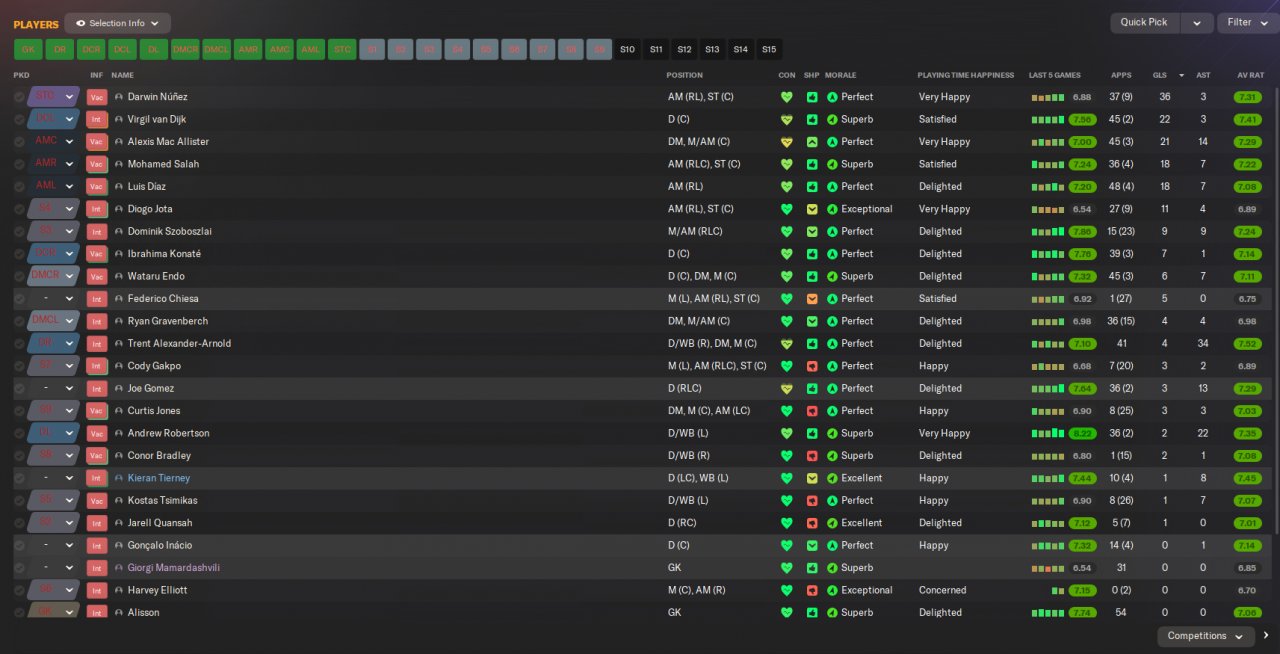Click the person icon beside Giorgi Mamardashvili

point(119,568)
